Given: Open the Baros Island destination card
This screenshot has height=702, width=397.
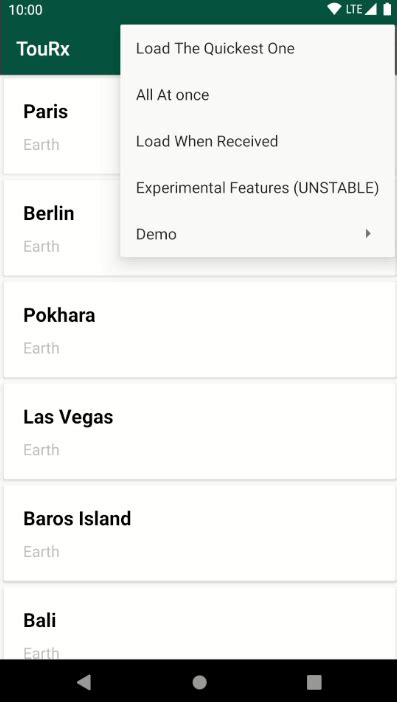Looking at the screenshot, I should [200, 533].
